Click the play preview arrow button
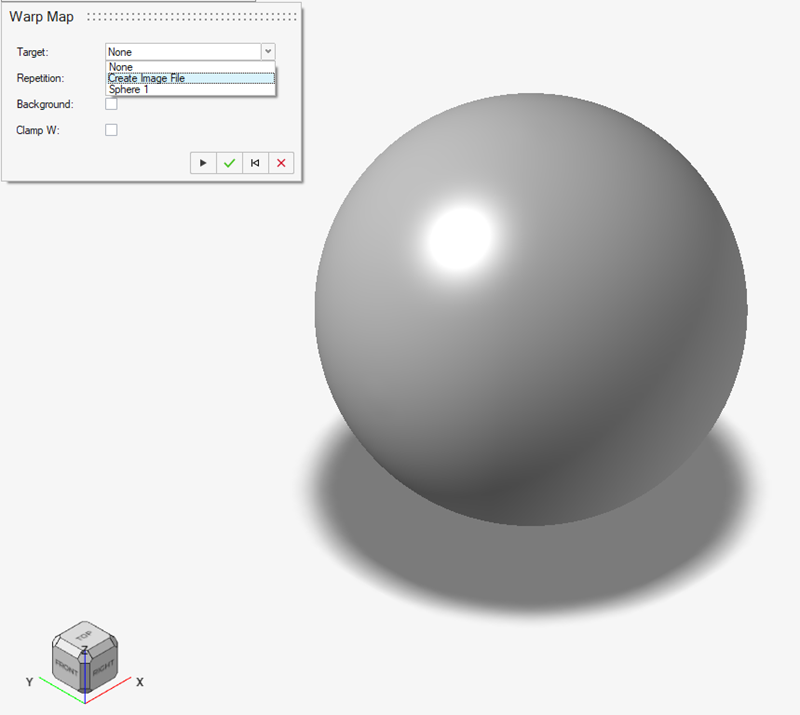Screen dimensions: 800x715 click(x=203, y=163)
